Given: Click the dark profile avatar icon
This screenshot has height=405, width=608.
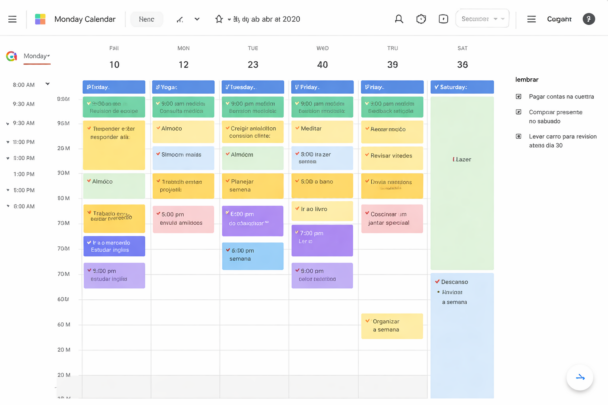Looking at the screenshot, I should pyautogui.click(x=589, y=19).
